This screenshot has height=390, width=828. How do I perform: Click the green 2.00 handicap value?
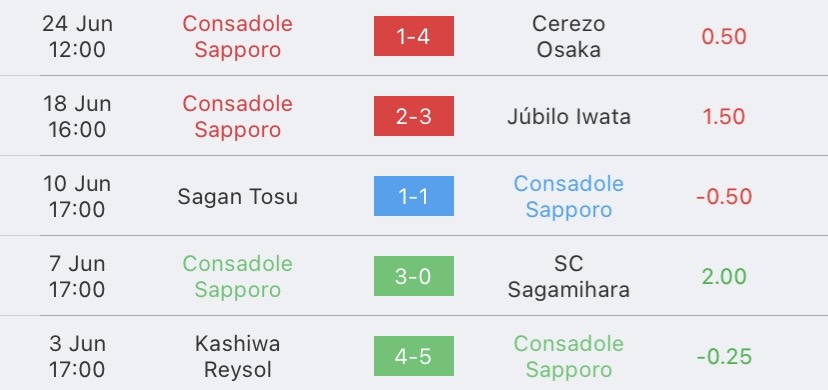(724, 277)
